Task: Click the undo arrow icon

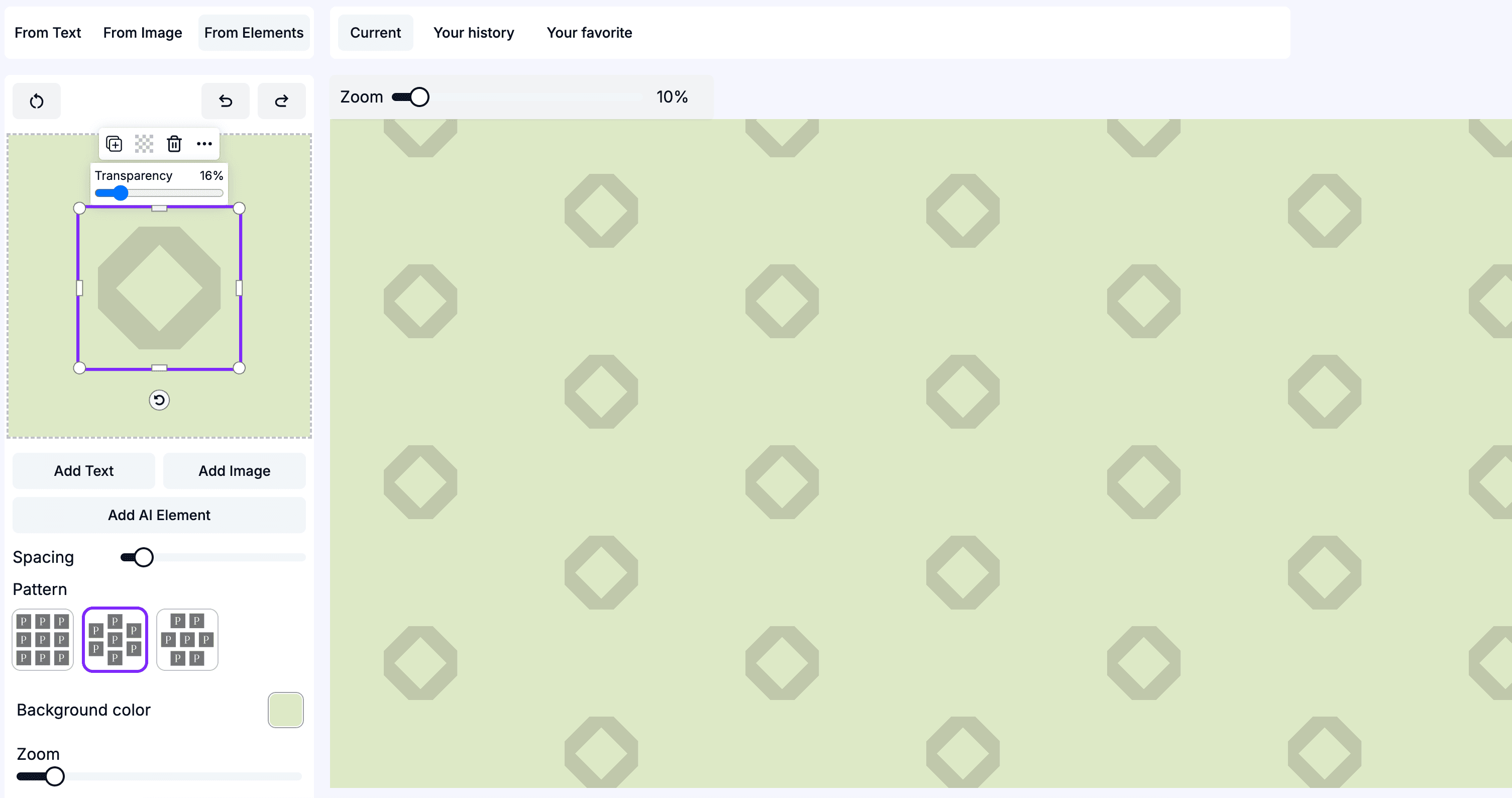Action: click(226, 101)
